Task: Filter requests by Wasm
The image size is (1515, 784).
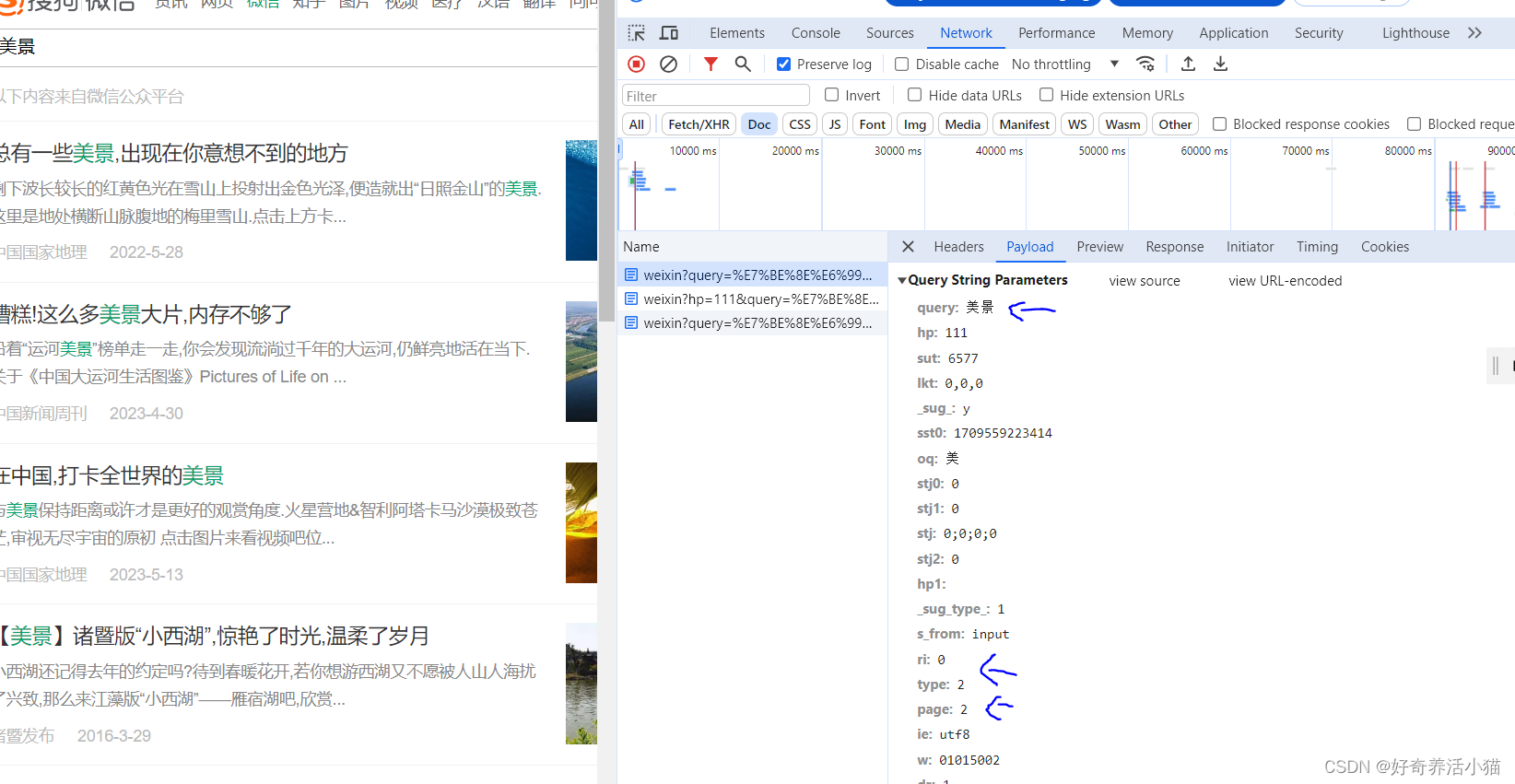Action: pos(1123,124)
